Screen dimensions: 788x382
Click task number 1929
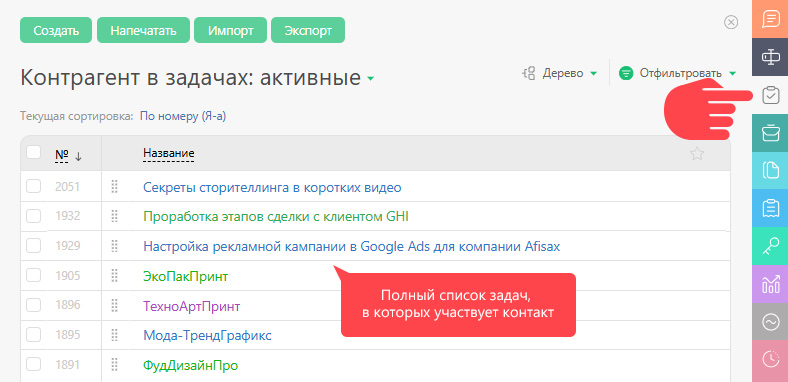pyautogui.click(x=67, y=246)
